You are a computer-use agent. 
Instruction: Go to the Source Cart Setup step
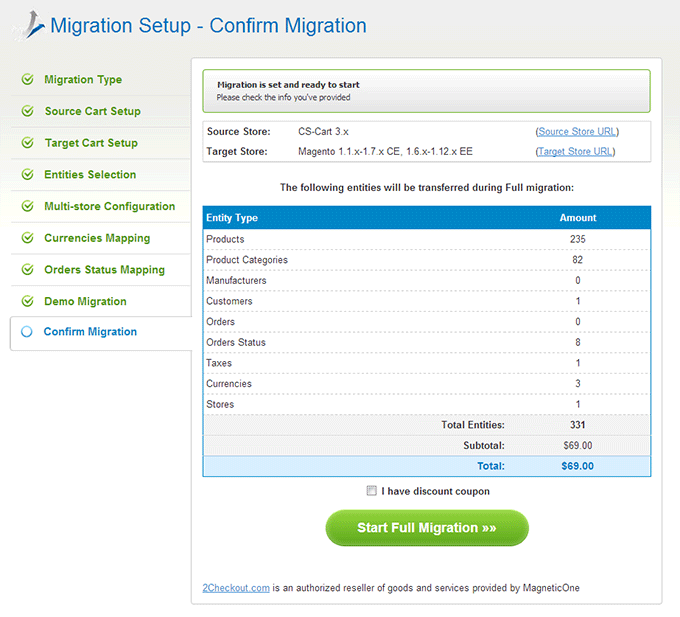point(92,111)
